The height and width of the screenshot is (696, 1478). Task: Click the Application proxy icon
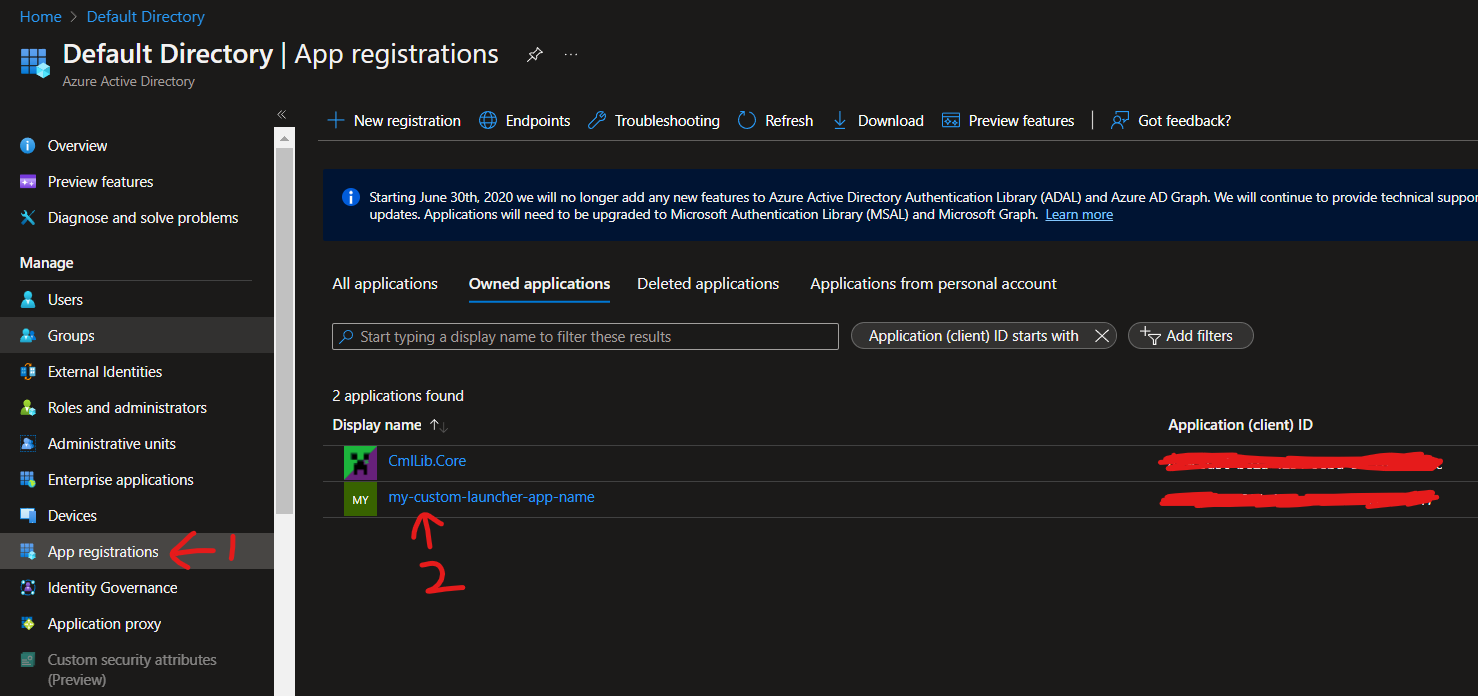[28, 624]
